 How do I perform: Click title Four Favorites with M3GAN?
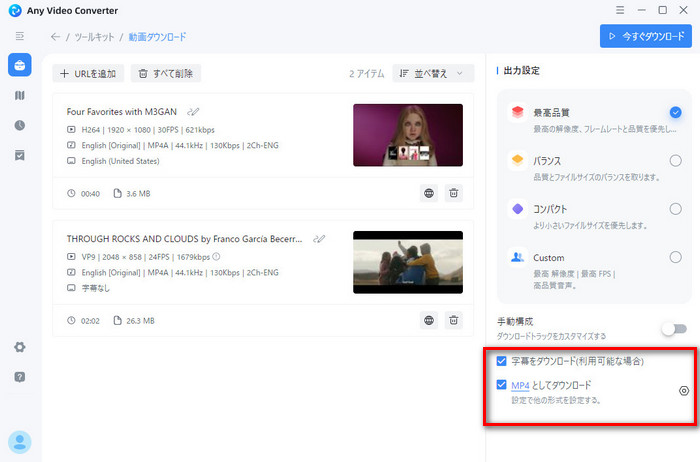tap(121, 112)
